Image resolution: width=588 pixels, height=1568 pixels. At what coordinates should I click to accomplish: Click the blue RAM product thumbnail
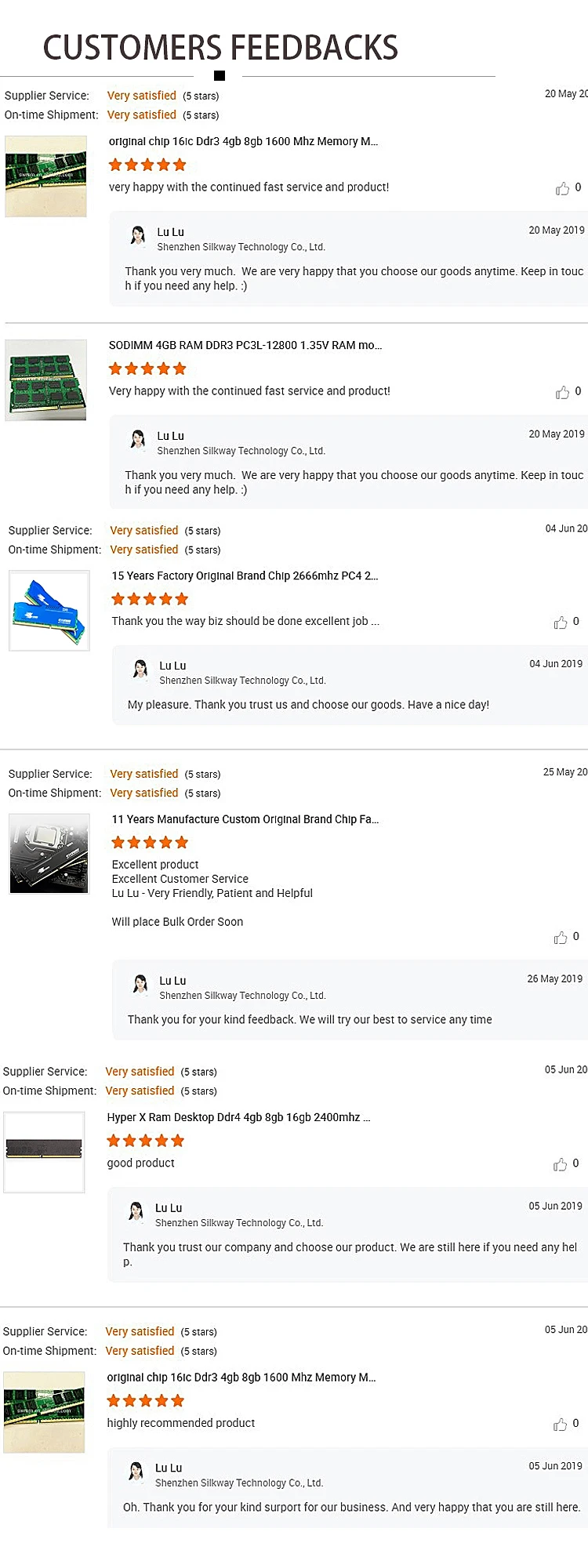point(49,611)
